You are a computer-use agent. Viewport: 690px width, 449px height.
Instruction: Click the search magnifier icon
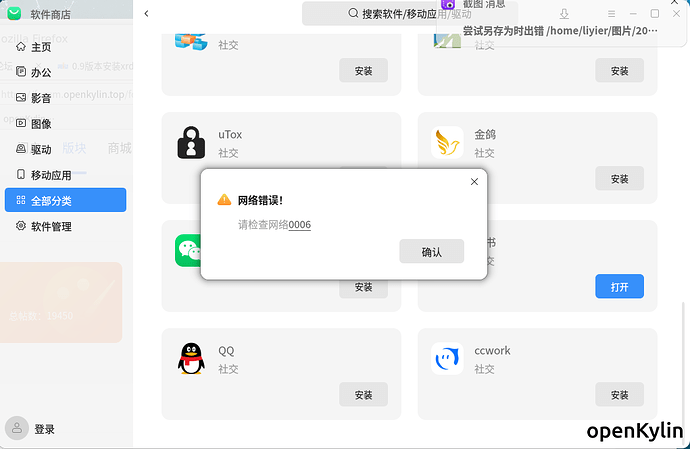pyautogui.click(x=353, y=13)
